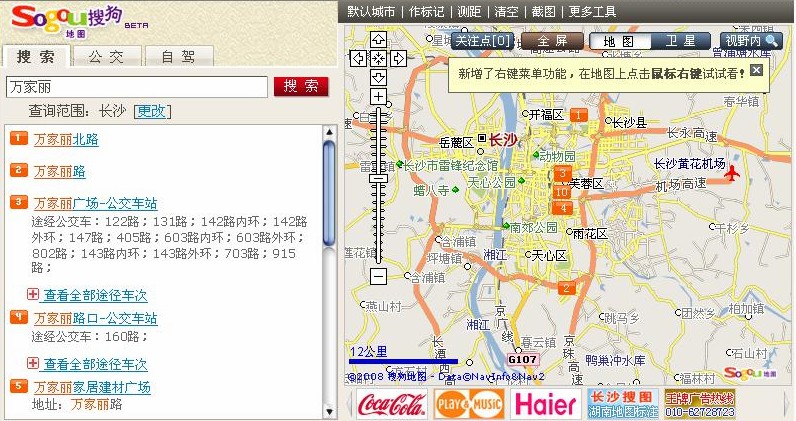Switch to the 公交 tab

point(106,57)
